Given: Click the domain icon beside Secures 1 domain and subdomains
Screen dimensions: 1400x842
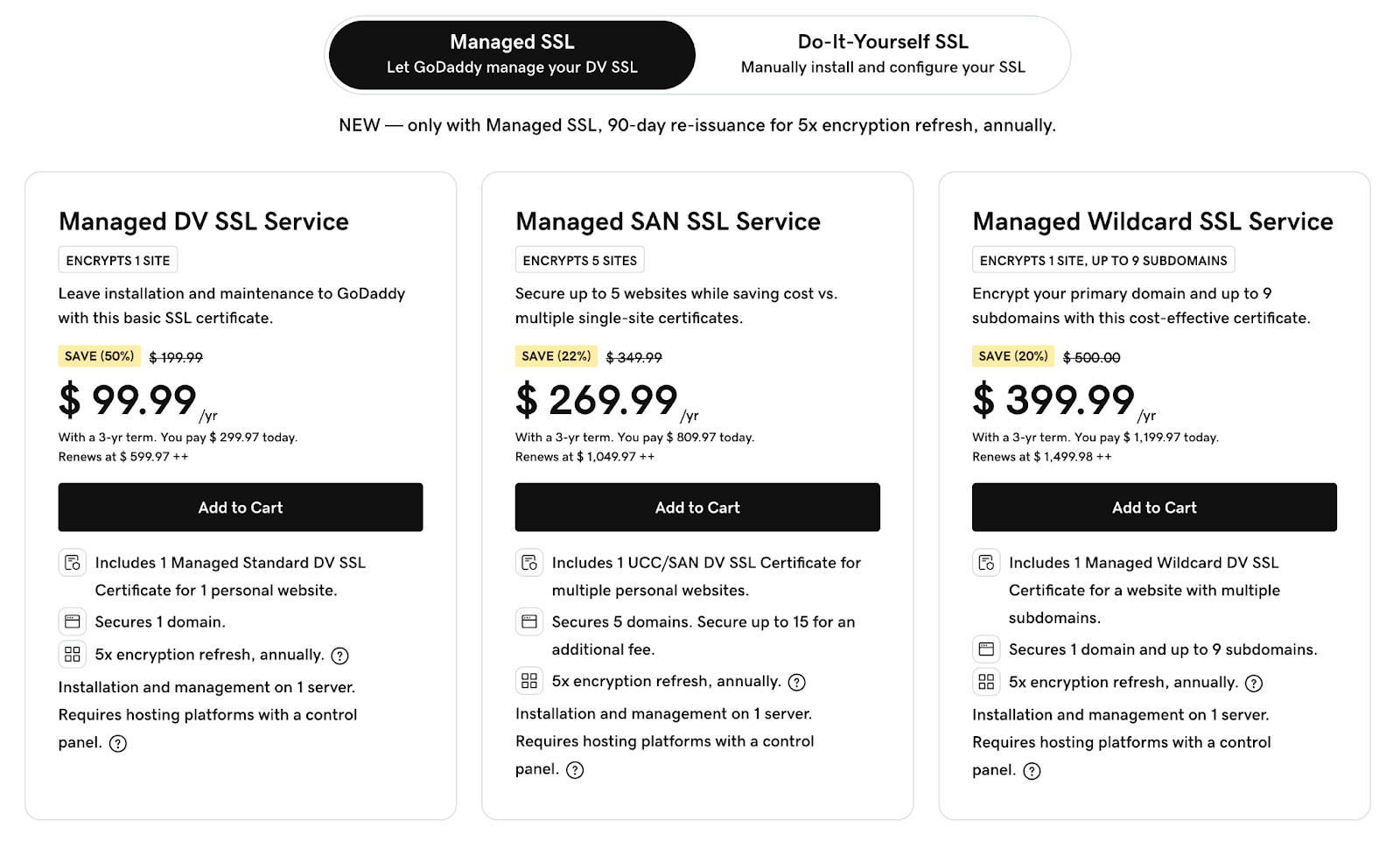Looking at the screenshot, I should [x=986, y=649].
